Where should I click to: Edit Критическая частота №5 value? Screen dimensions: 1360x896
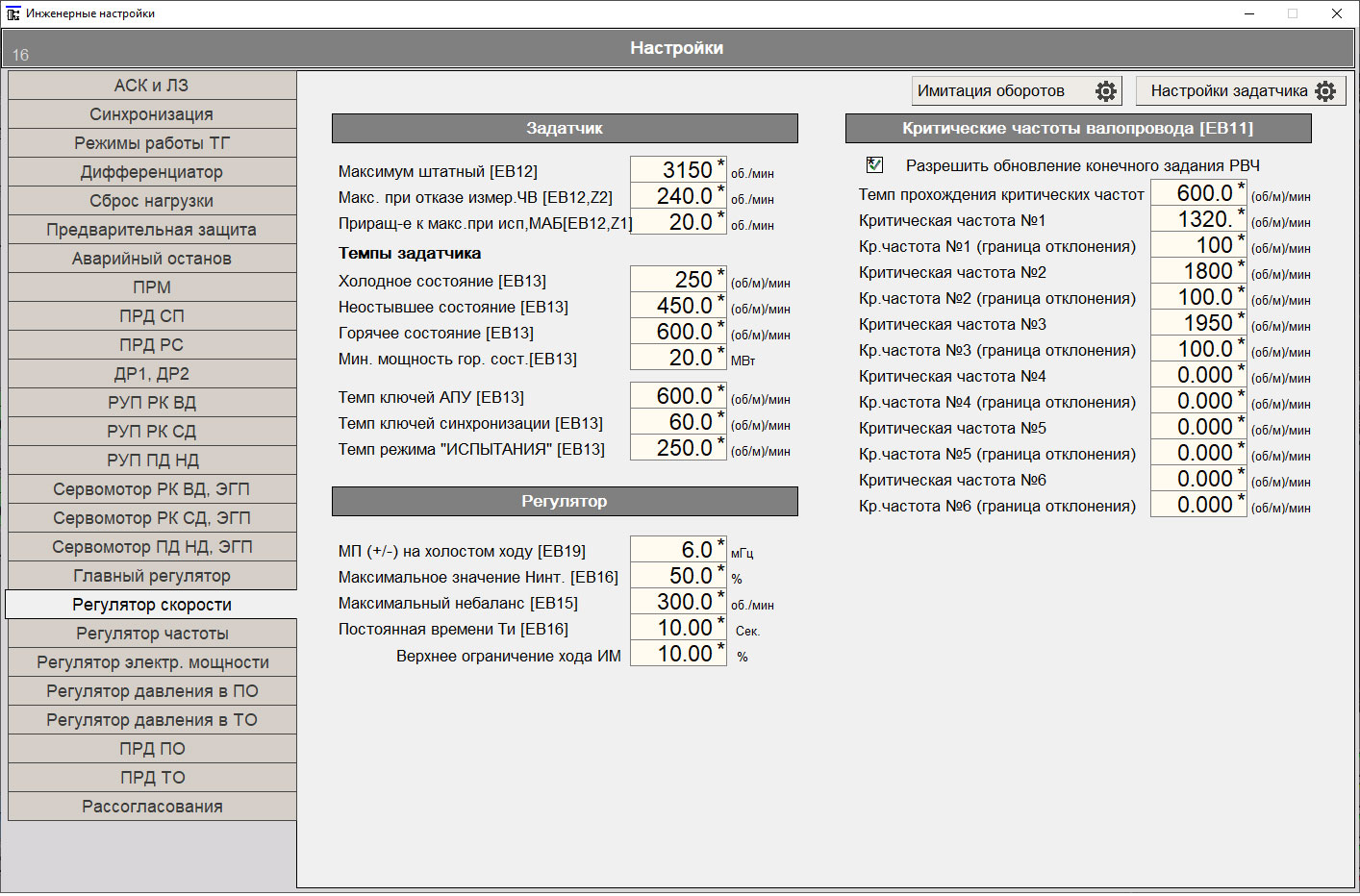1198,427
